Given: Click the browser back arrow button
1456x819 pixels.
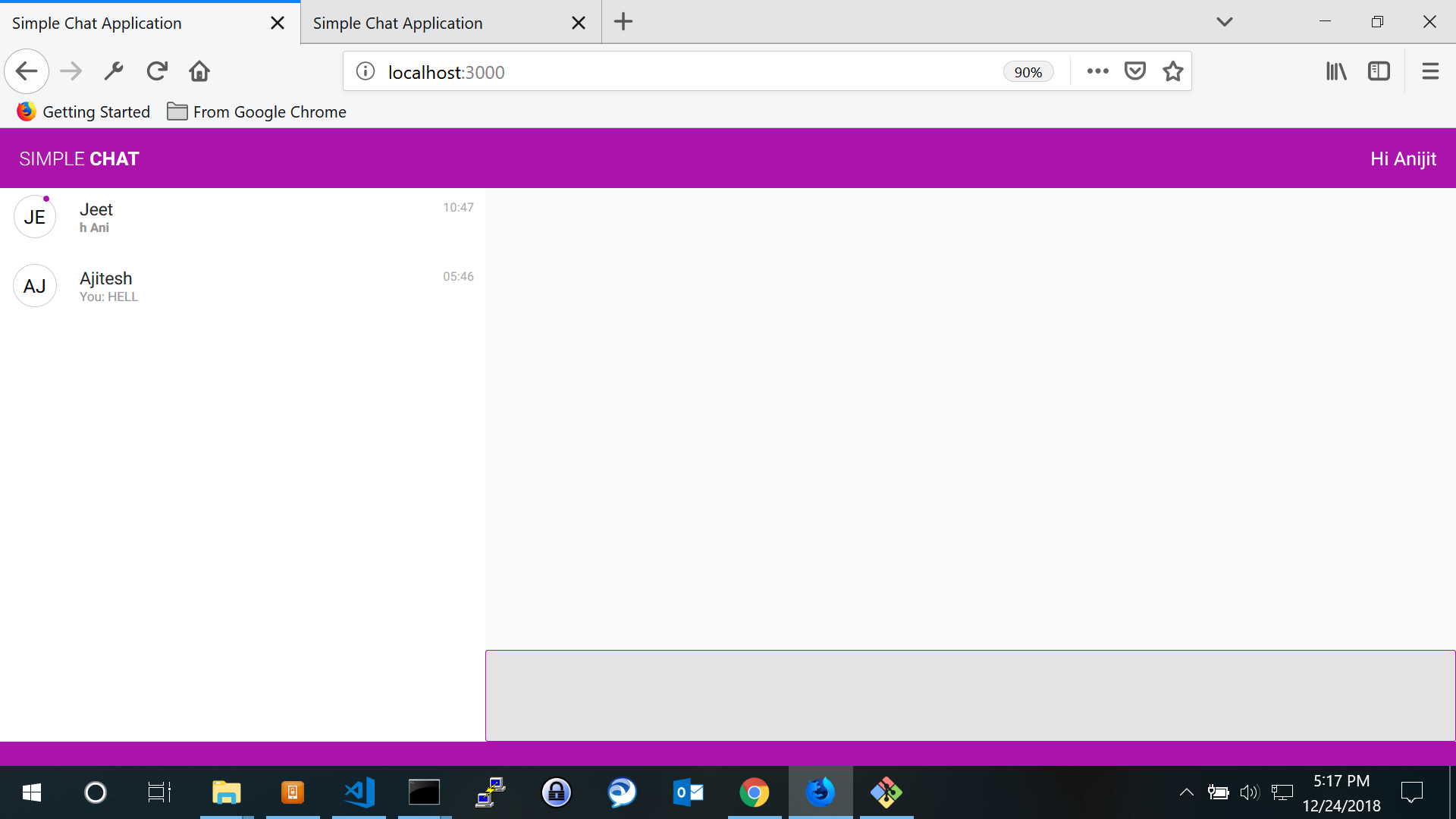Looking at the screenshot, I should [27, 71].
